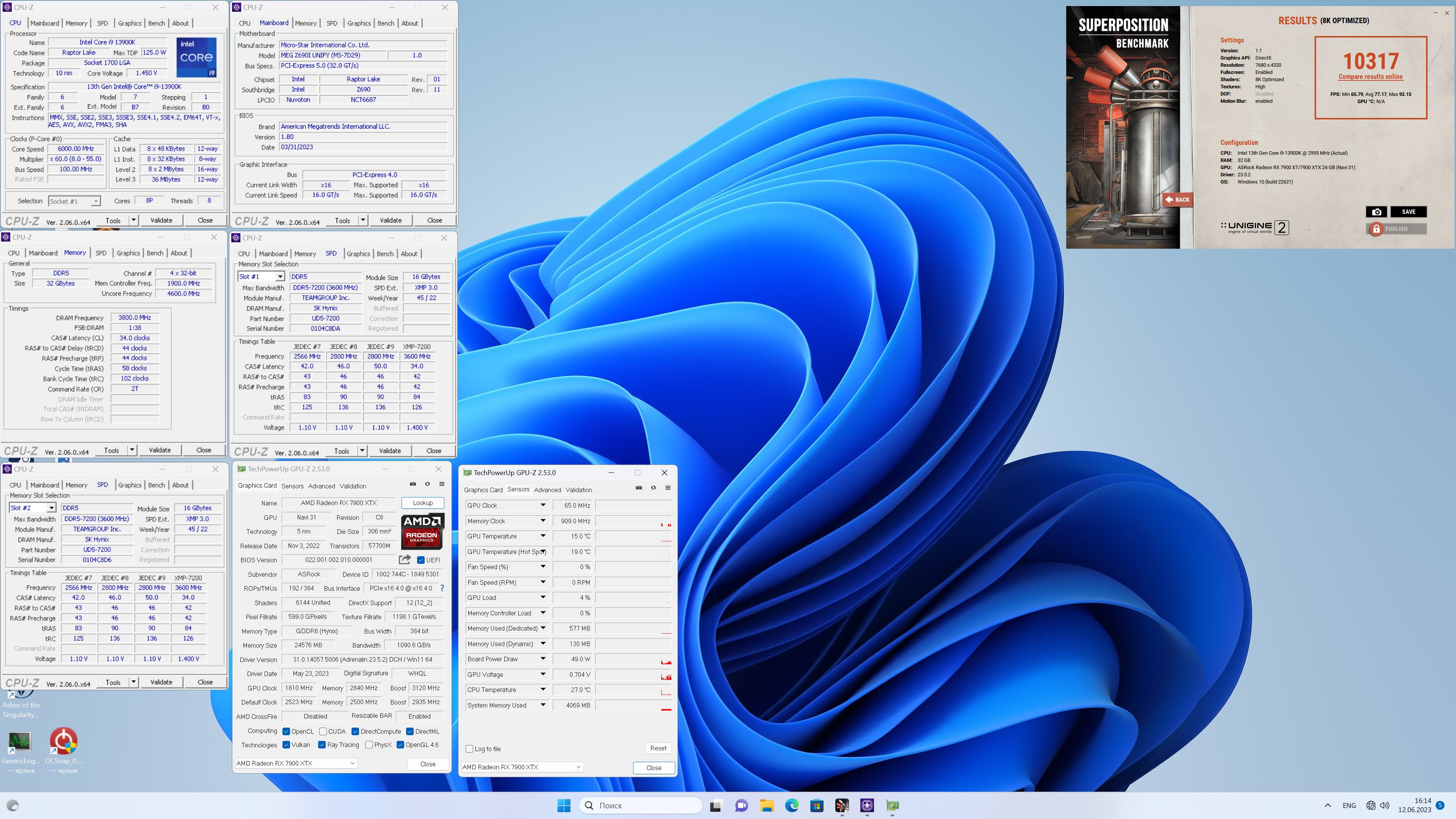This screenshot has width=1456, height=819.
Task: Expand GPU Clock sensor dropdown
Action: (x=543, y=505)
